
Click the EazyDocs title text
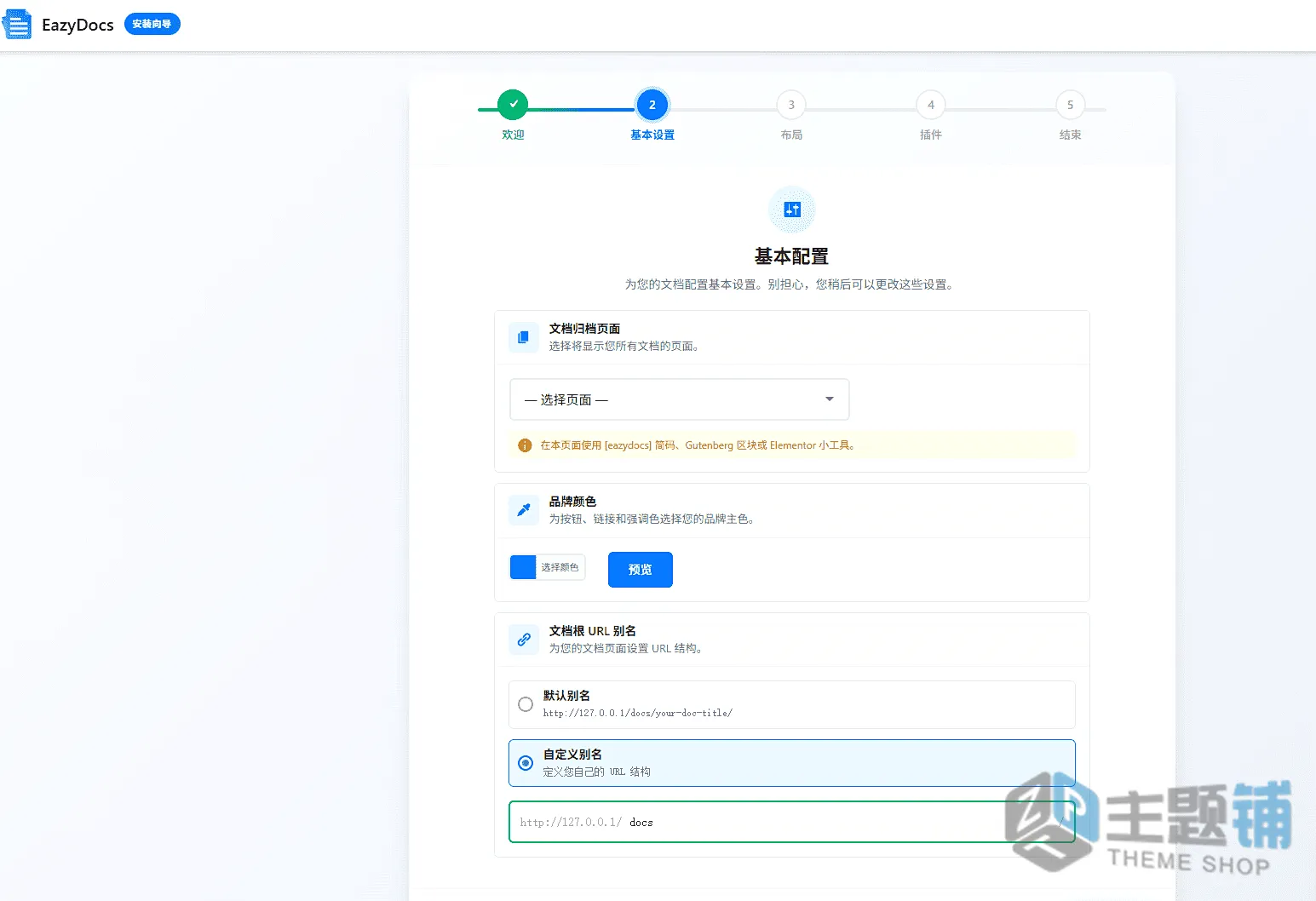click(78, 25)
